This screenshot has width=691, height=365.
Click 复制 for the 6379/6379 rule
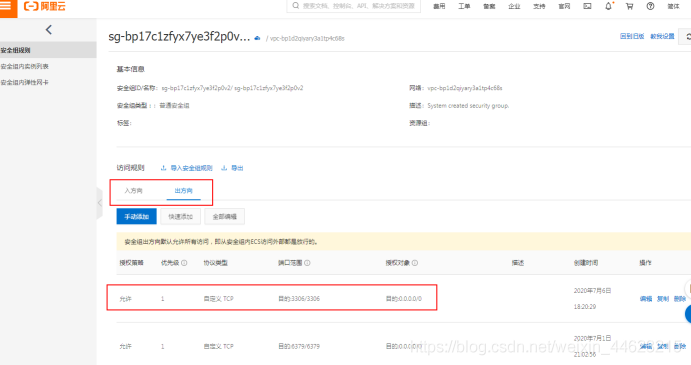pyautogui.click(x=663, y=346)
